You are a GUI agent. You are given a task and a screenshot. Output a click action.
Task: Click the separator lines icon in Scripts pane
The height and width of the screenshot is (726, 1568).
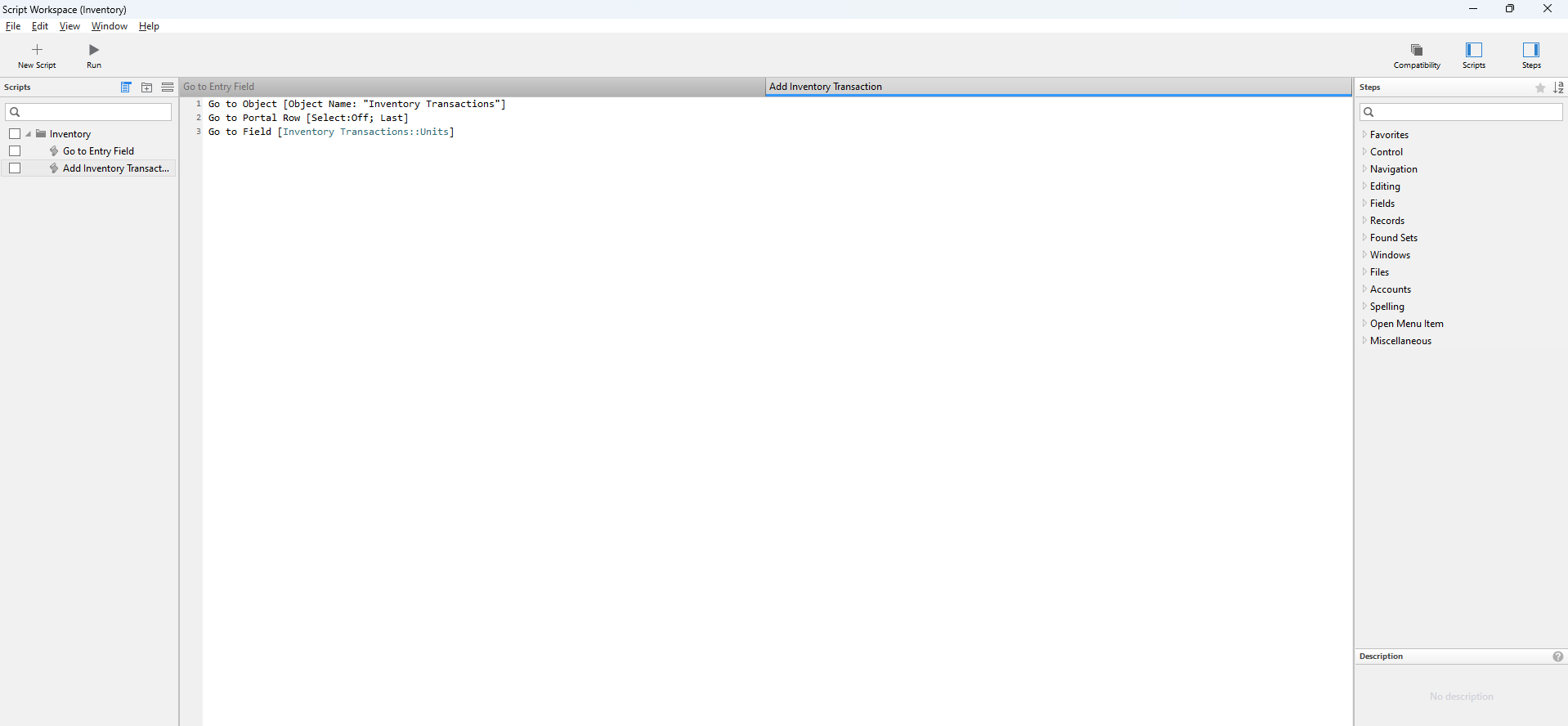168,87
